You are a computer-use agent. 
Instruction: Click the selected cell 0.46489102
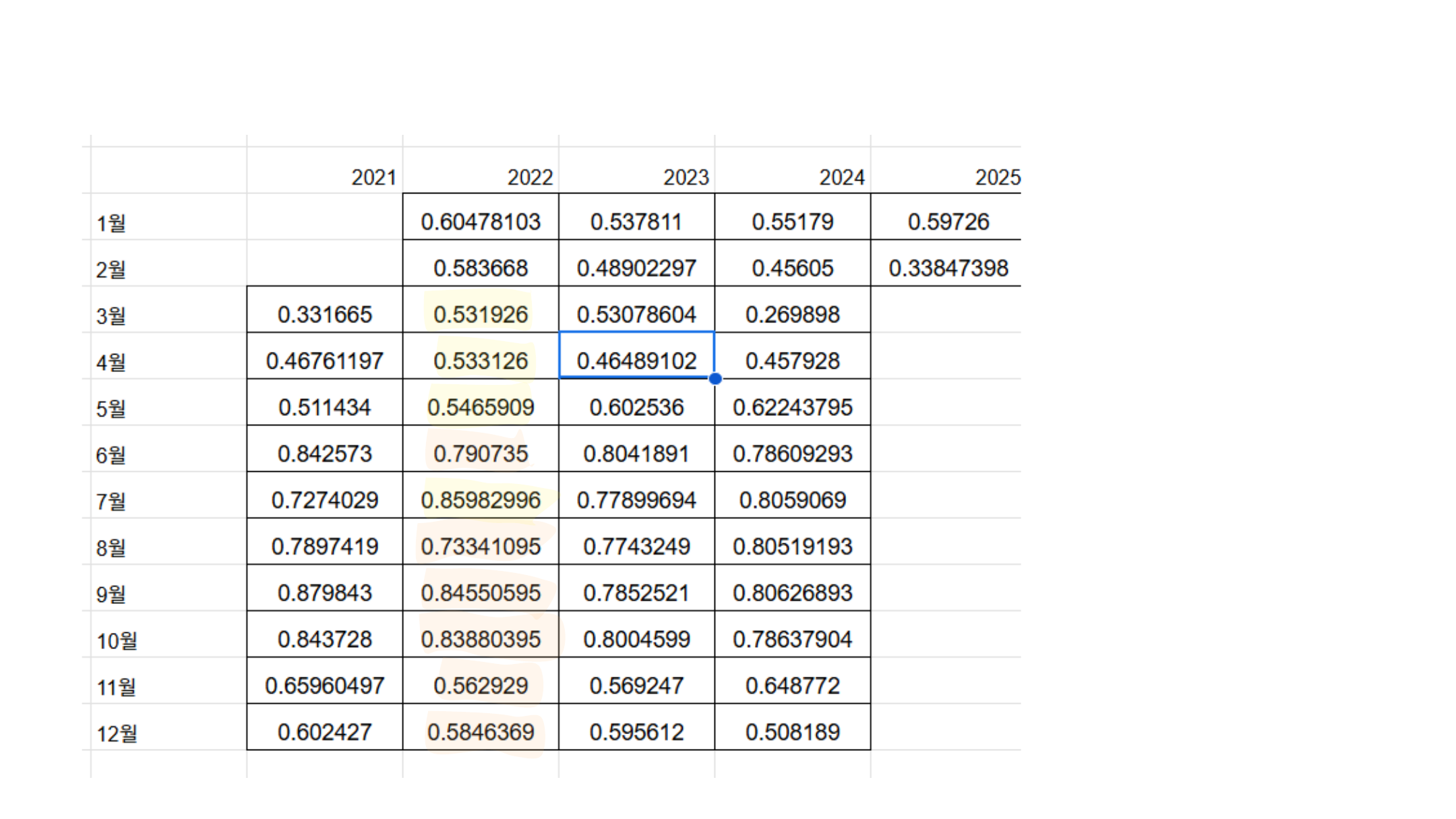636,361
